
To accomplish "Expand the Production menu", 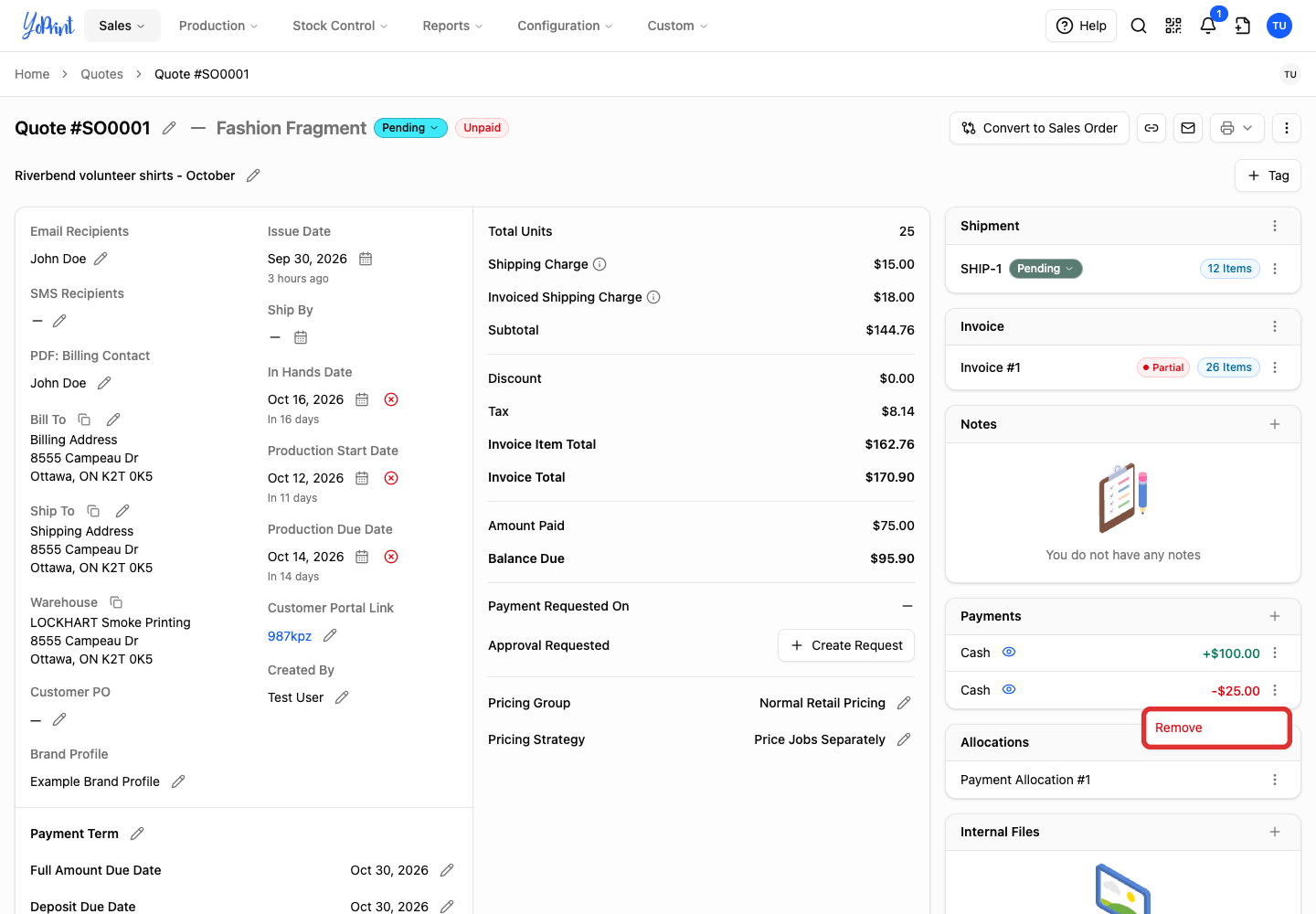I will tap(218, 26).
